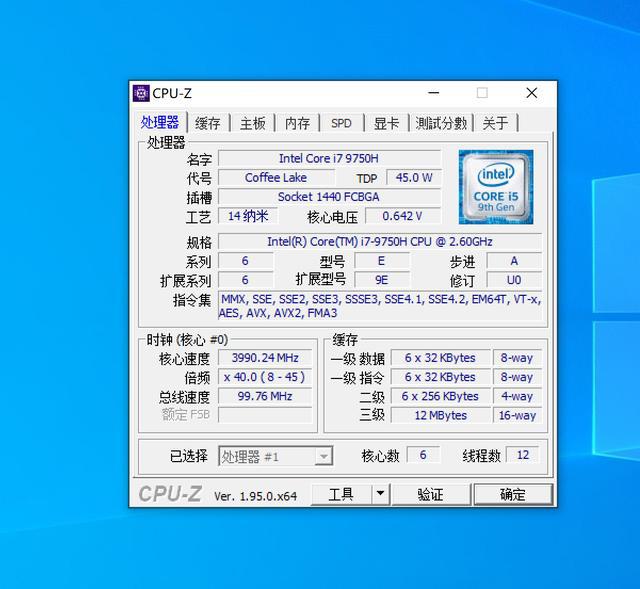Click the 步进 value A
Screen dimensions: 640x589
pos(514,261)
